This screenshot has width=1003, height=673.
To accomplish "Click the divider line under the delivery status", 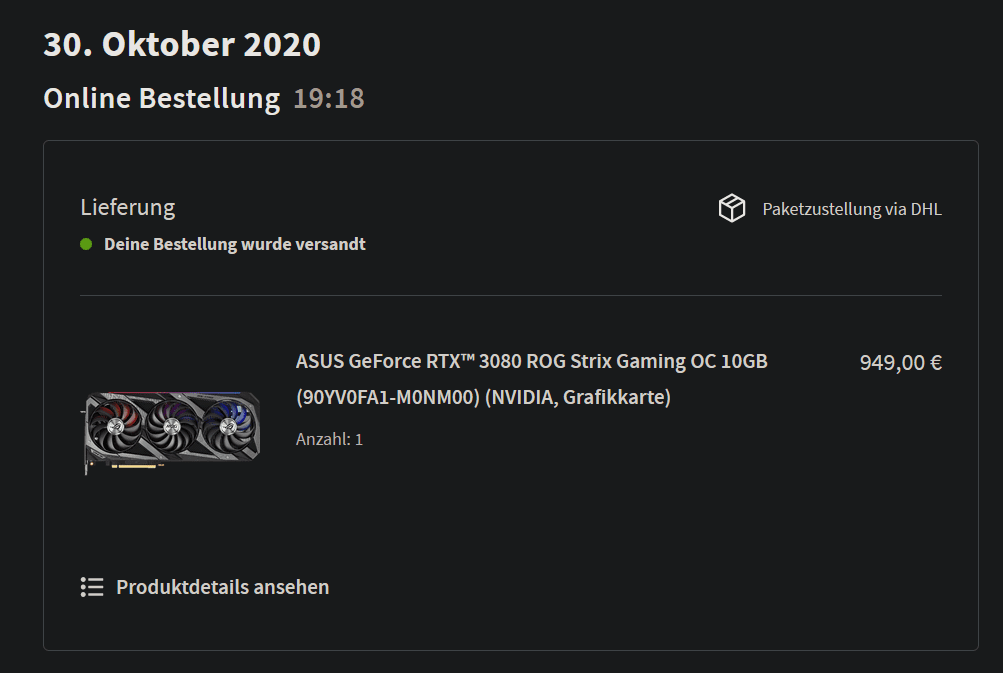I will [x=510, y=295].
